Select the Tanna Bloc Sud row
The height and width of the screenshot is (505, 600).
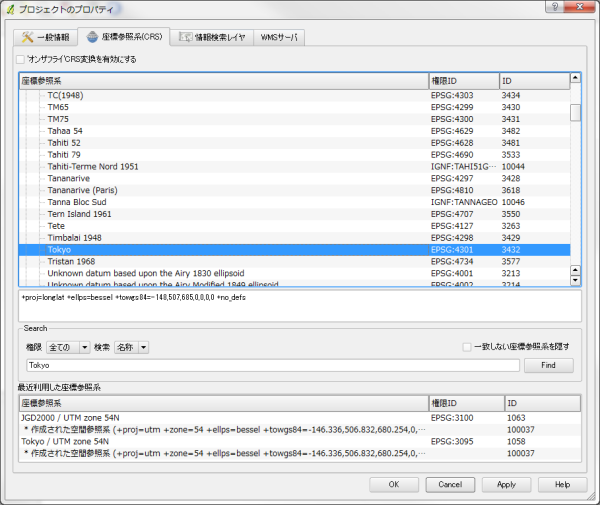pyautogui.click(x=295, y=202)
